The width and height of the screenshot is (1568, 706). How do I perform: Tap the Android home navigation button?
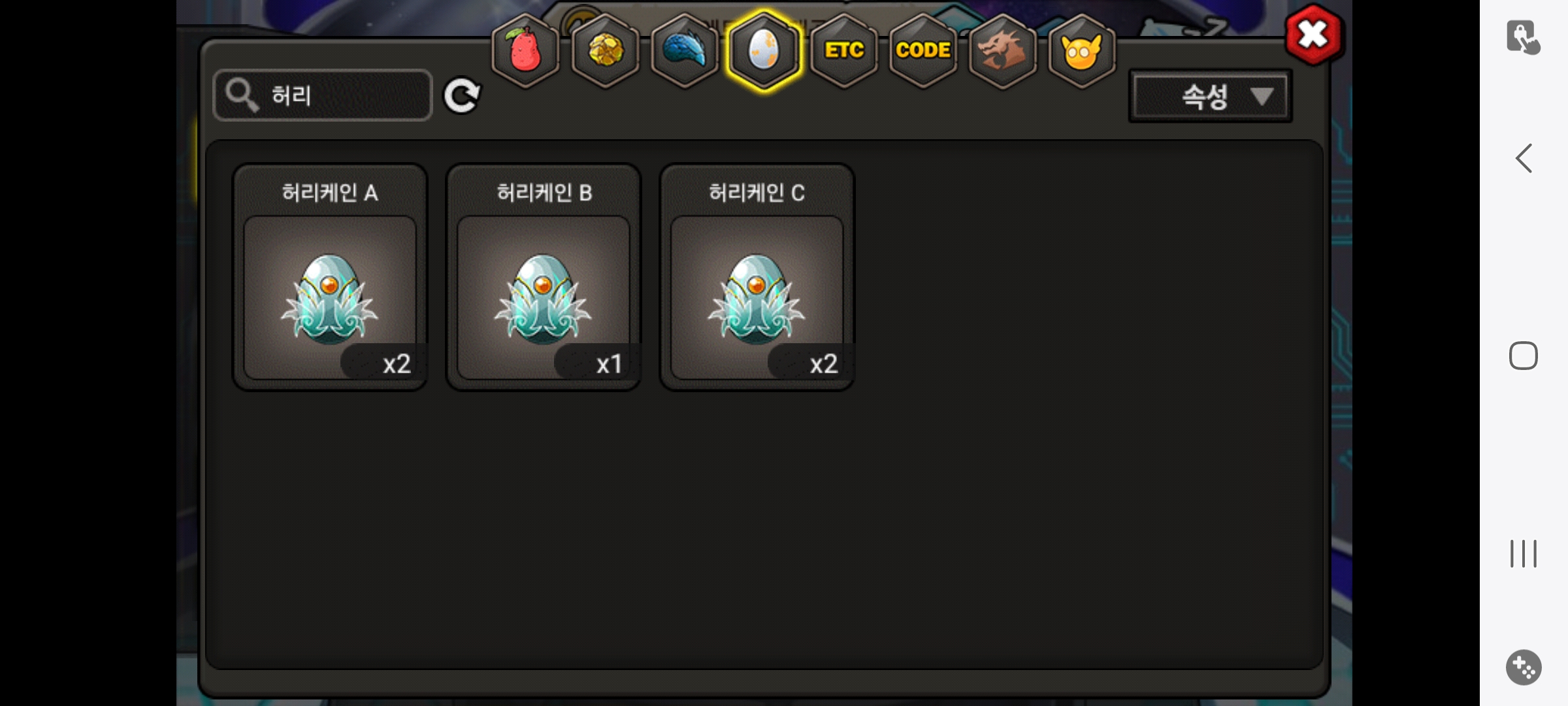point(1524,356)
